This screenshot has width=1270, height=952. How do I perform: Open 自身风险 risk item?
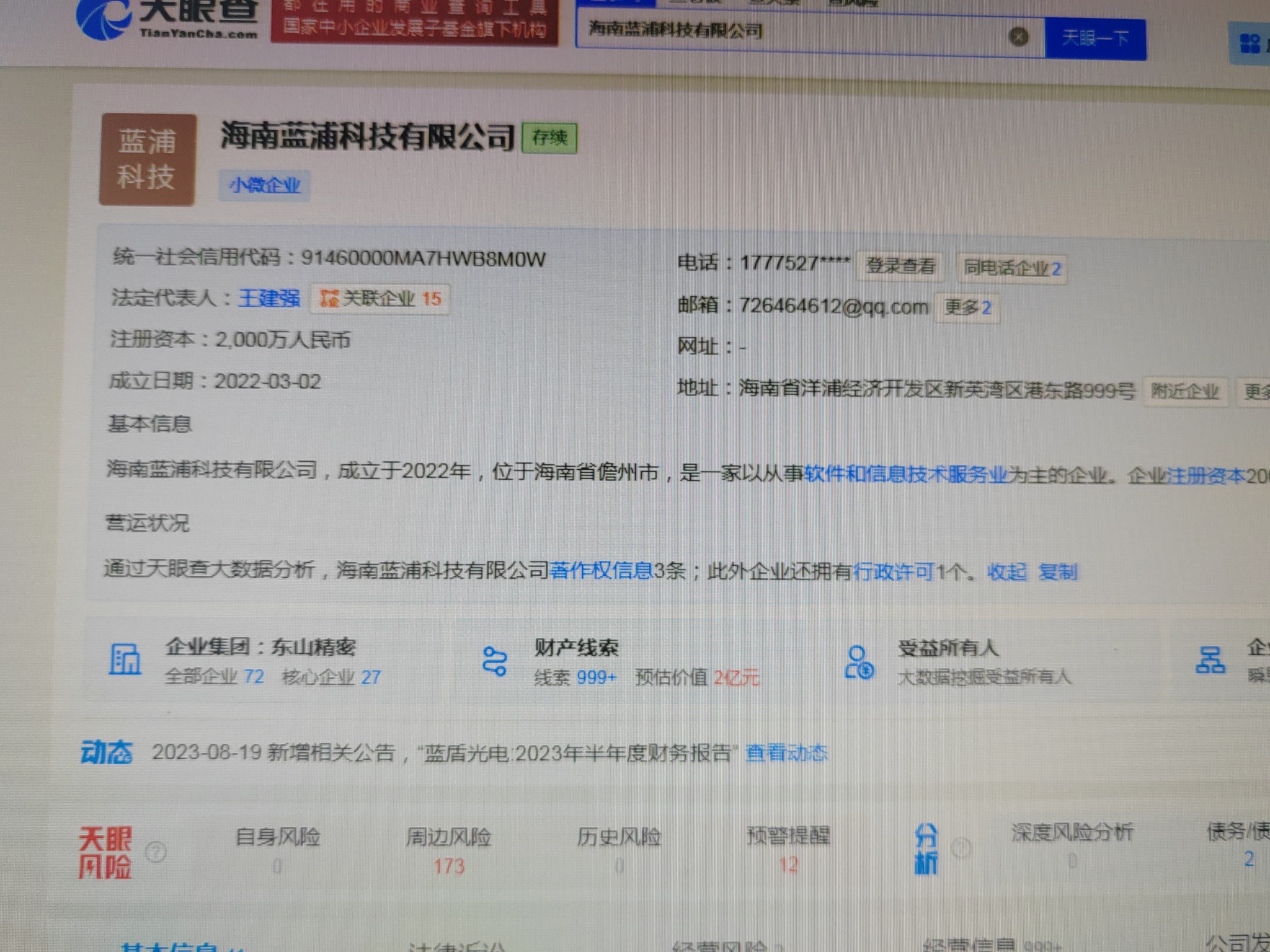(277, 851)
